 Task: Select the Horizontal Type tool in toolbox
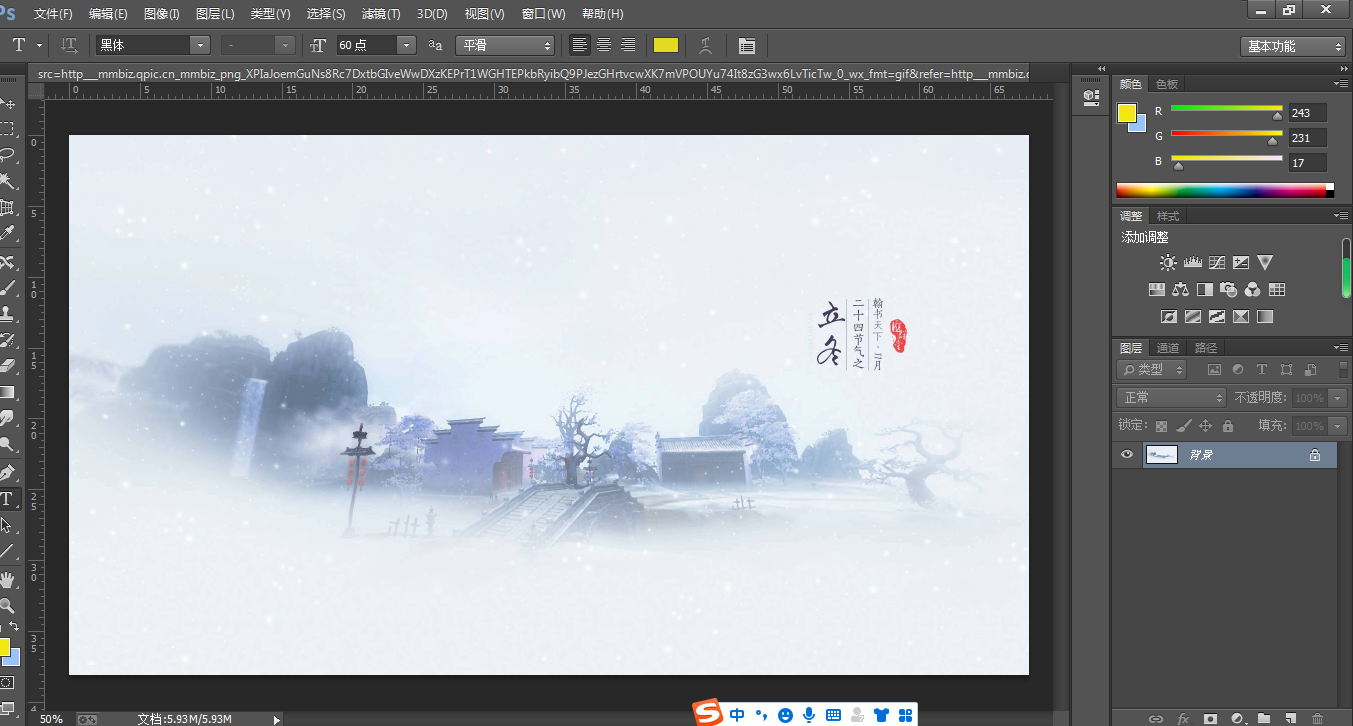point(8,498)
